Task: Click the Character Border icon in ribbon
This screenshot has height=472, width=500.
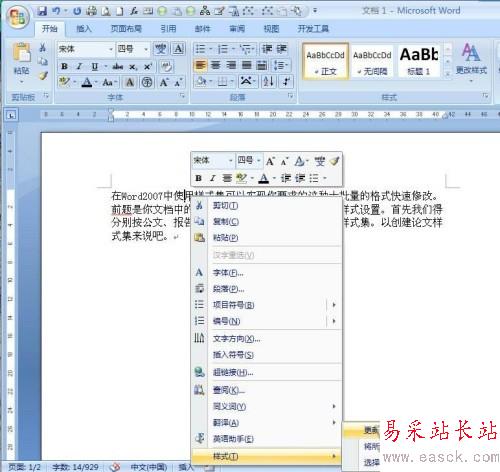Action: tap(178, 49)
